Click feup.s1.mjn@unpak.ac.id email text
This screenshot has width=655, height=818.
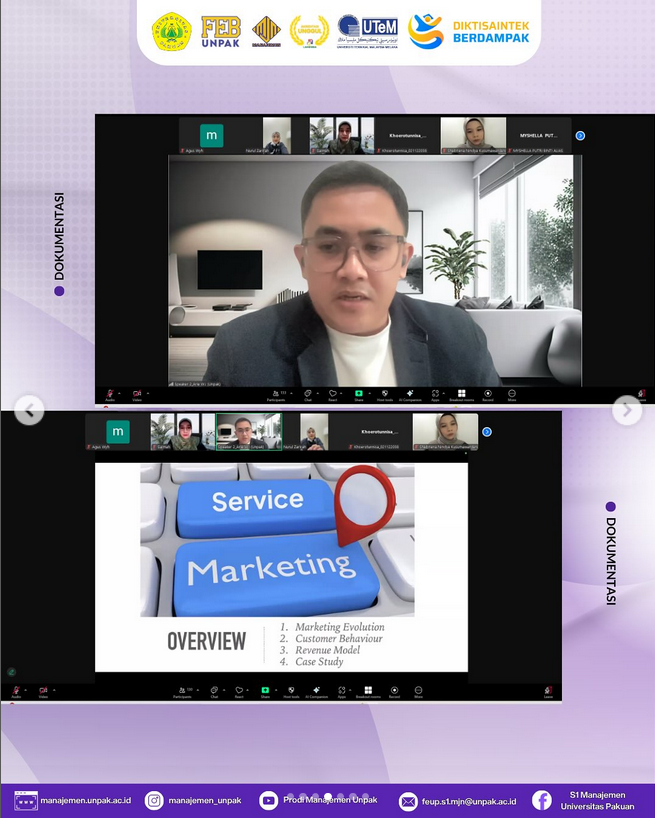click(x=469, y=801)
